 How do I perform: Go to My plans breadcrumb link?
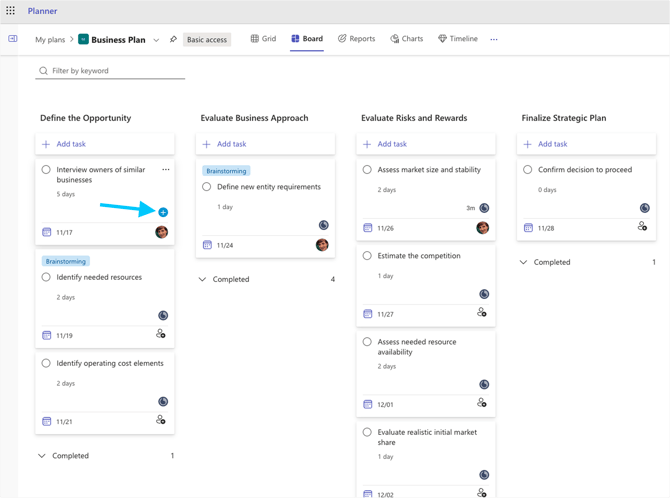(50, 40)
